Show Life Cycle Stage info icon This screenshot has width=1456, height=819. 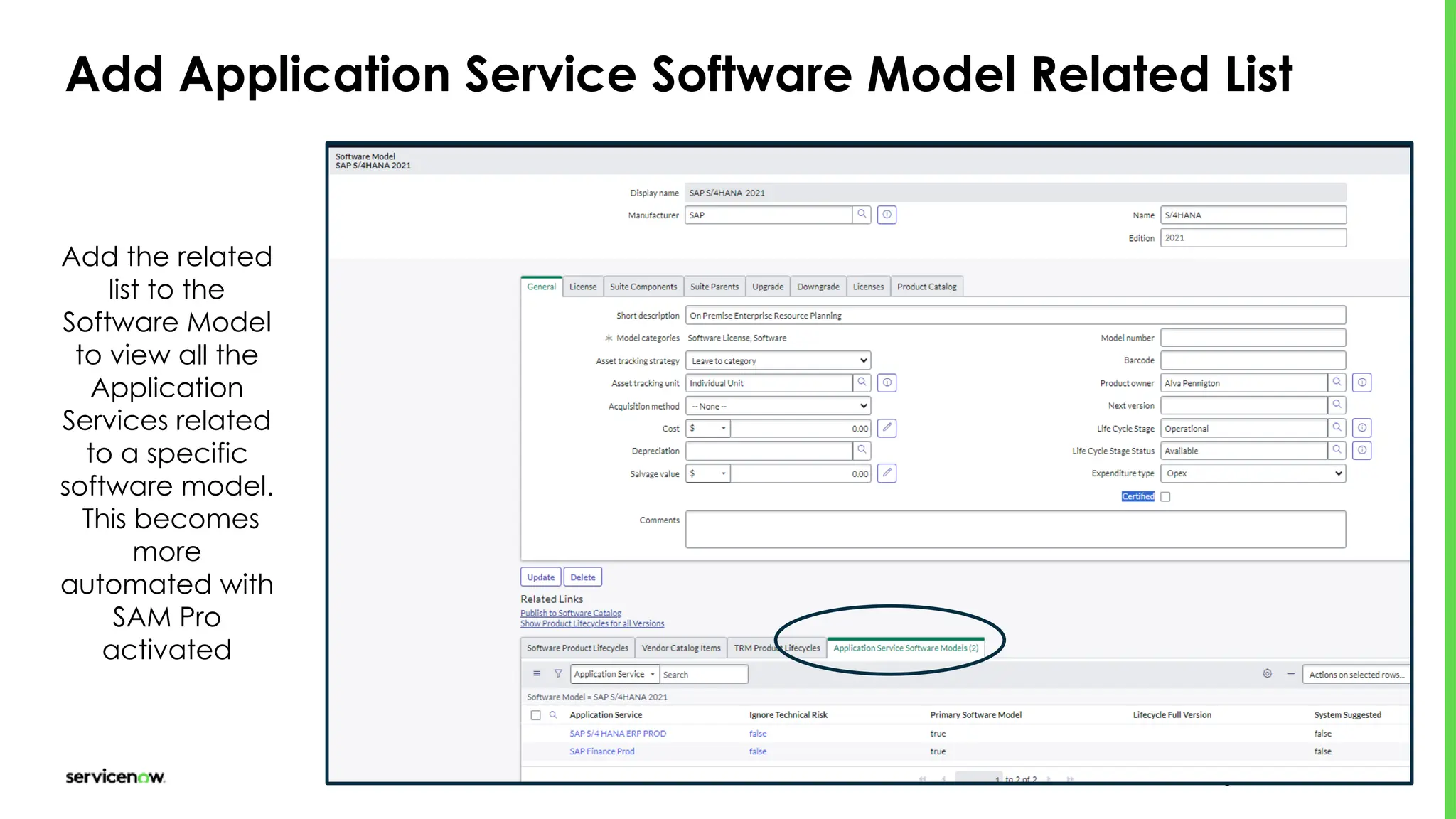click(1361, 428)
